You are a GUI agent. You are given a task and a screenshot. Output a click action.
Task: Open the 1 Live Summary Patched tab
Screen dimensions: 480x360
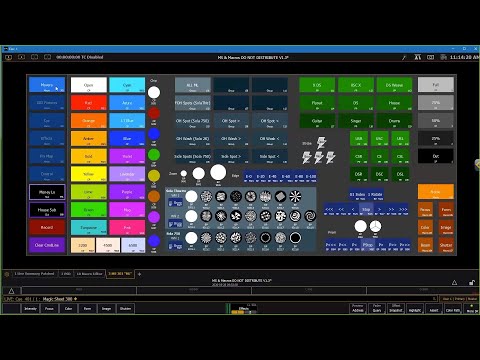(x=34, y=274)
